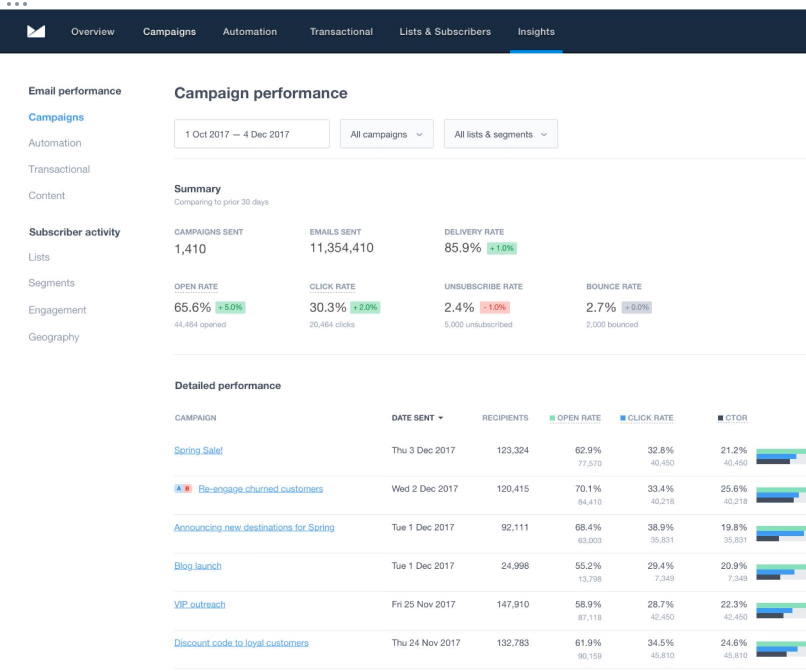
Task: Open the Spring Sale! campaign link
Action: (x=198, y=450)
